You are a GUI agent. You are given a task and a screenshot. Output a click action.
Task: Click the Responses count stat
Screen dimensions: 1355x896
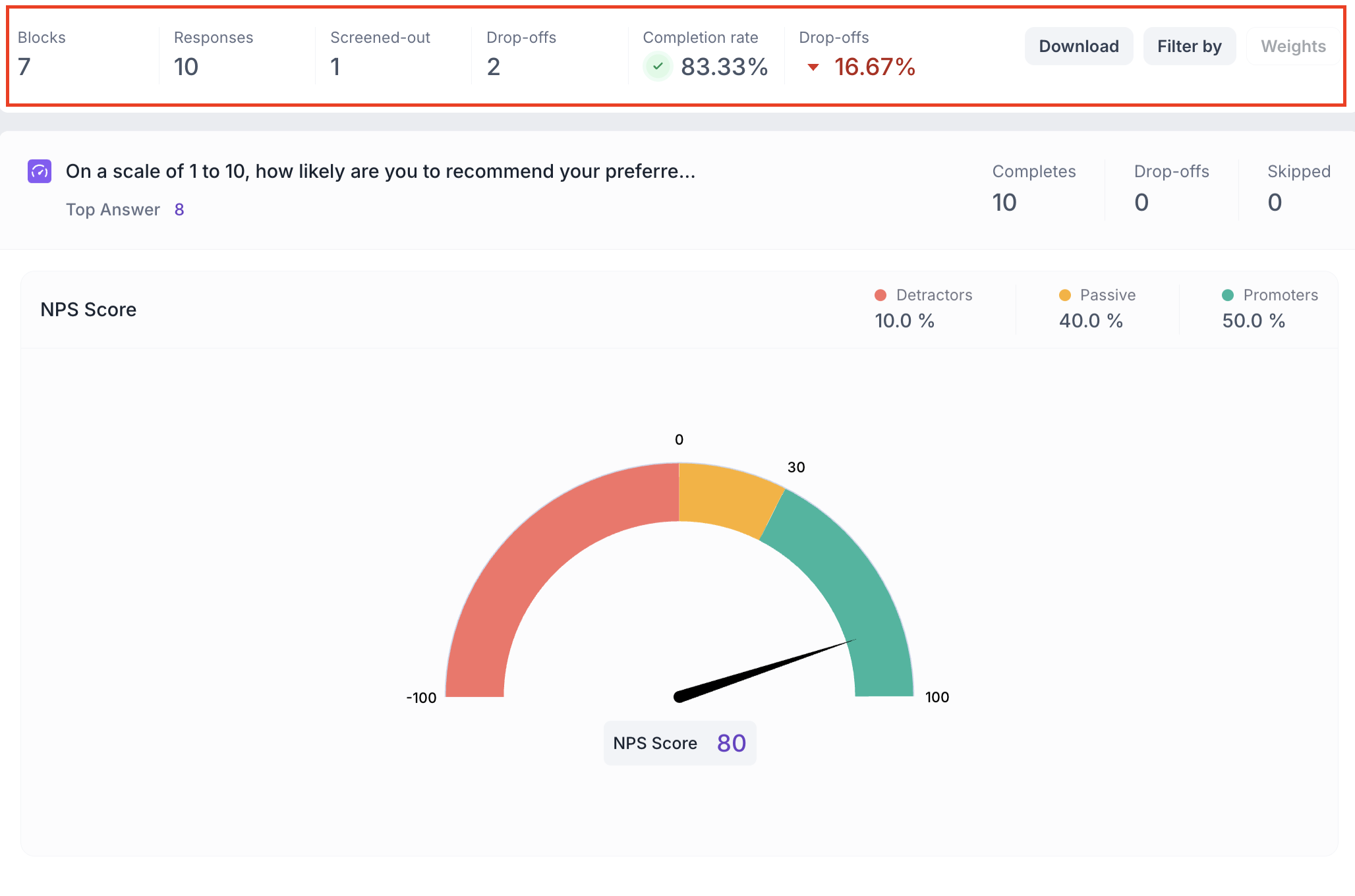coord(186,67)
